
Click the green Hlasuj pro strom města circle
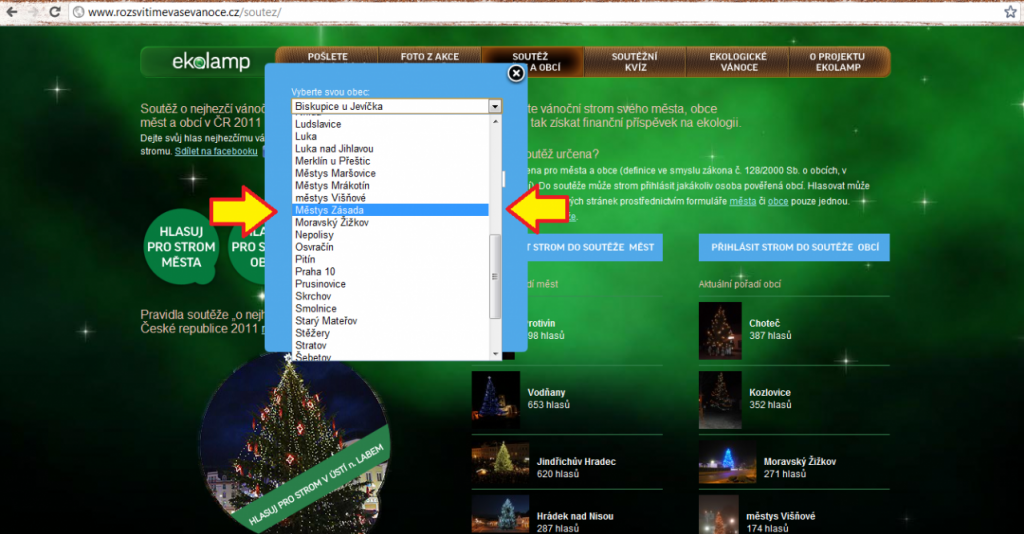tap(181, 247)
